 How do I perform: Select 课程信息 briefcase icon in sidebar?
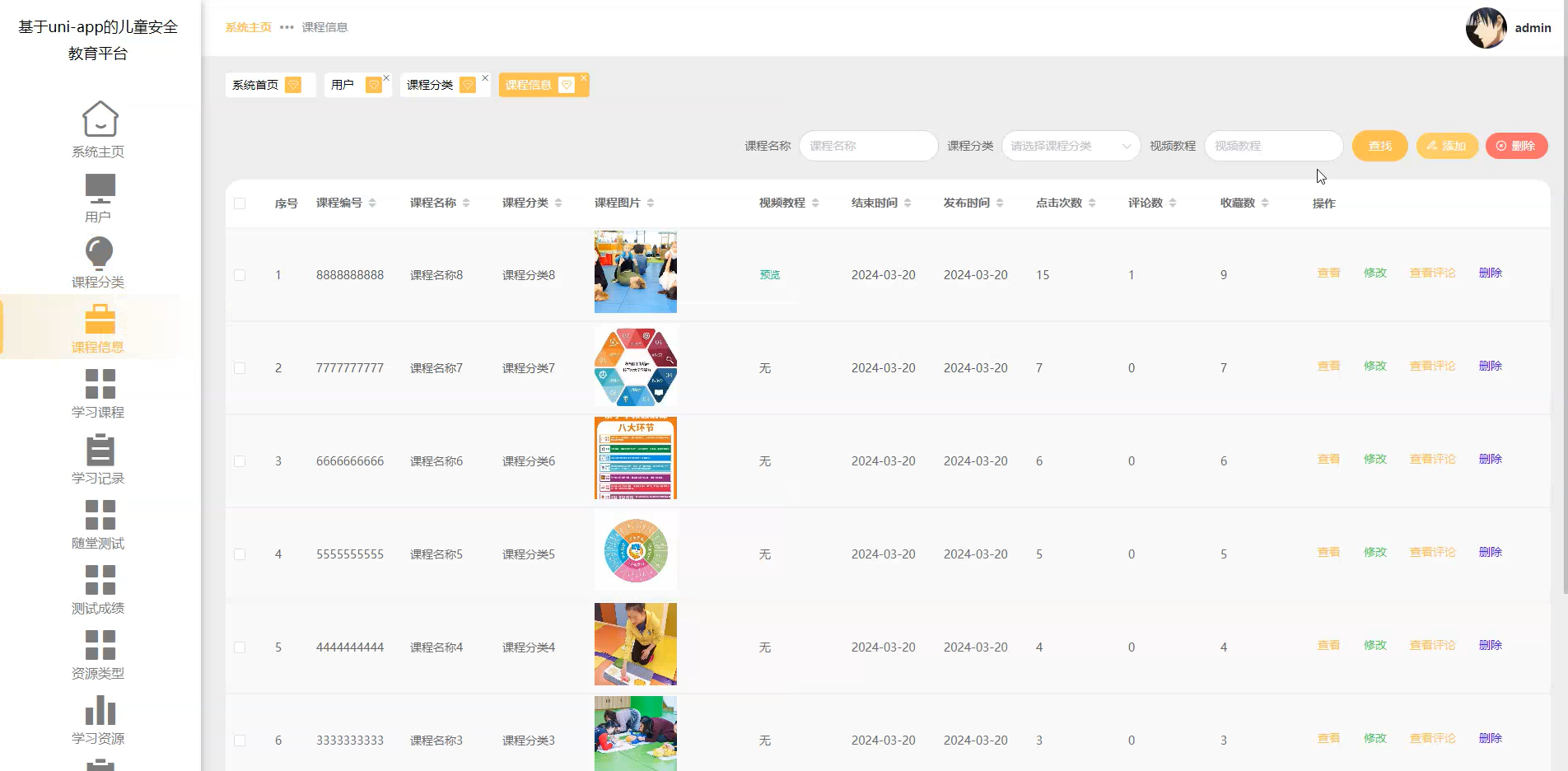click(100, 319)
